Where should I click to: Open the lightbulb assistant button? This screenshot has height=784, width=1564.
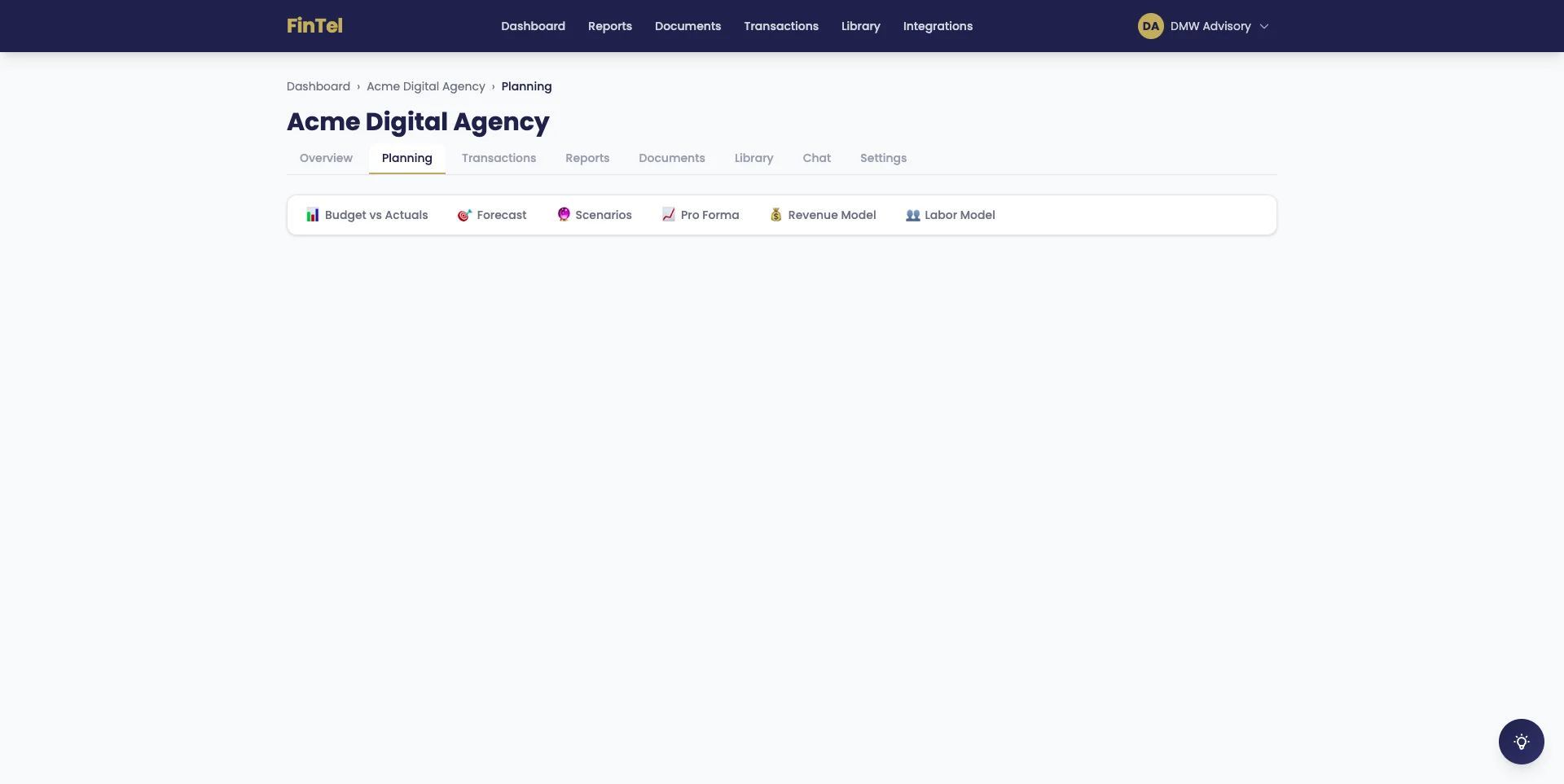(x=1520, y=742)
